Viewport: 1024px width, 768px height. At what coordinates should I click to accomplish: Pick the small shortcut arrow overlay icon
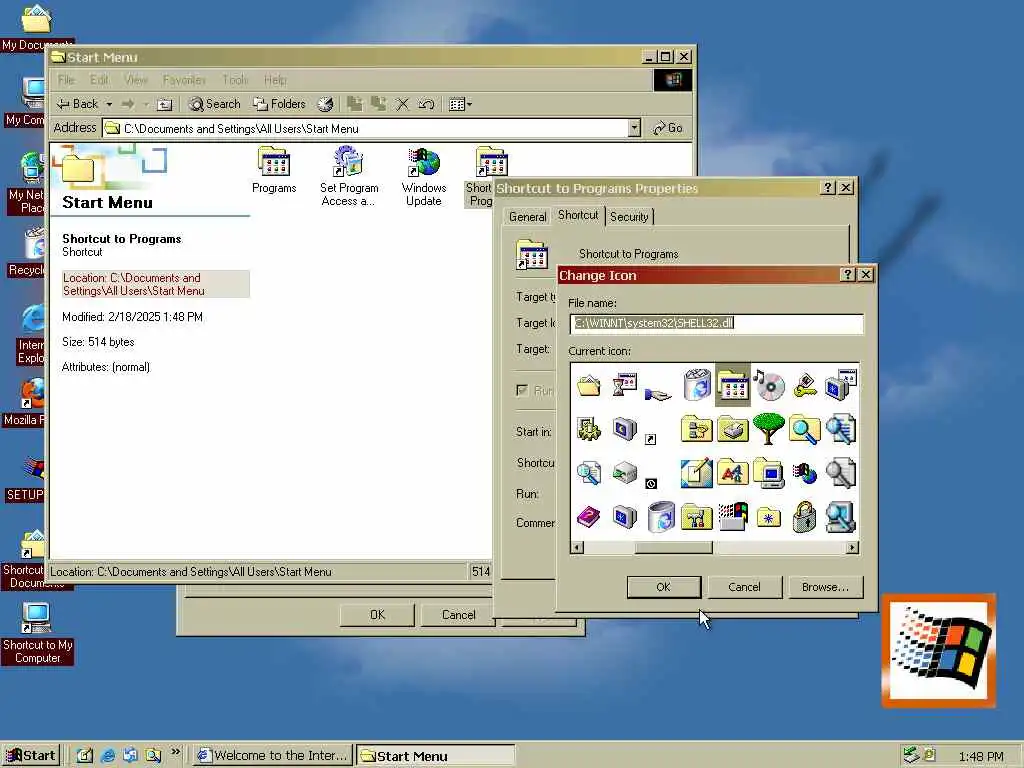650,440
